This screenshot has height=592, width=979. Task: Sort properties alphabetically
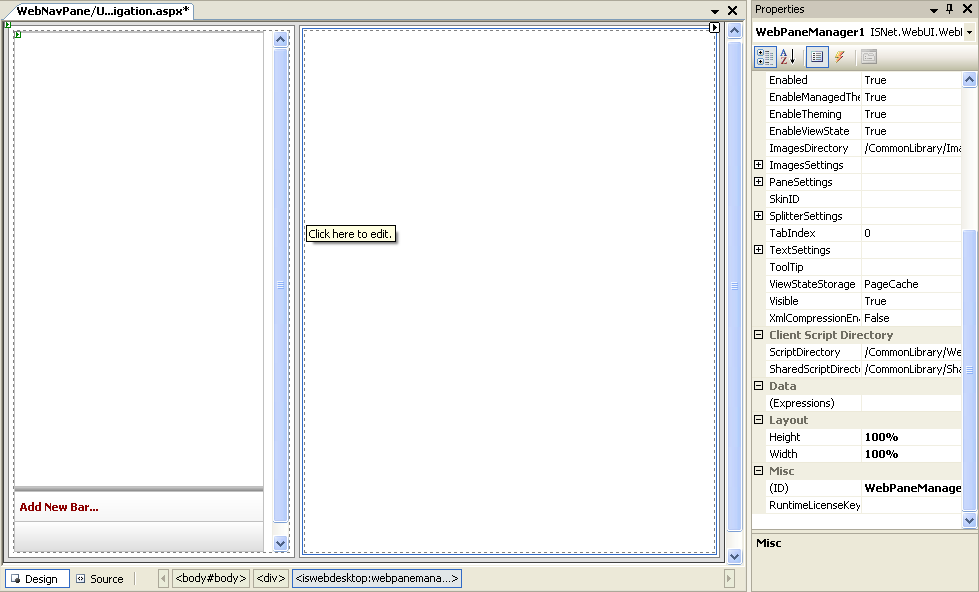coord(788,57)
